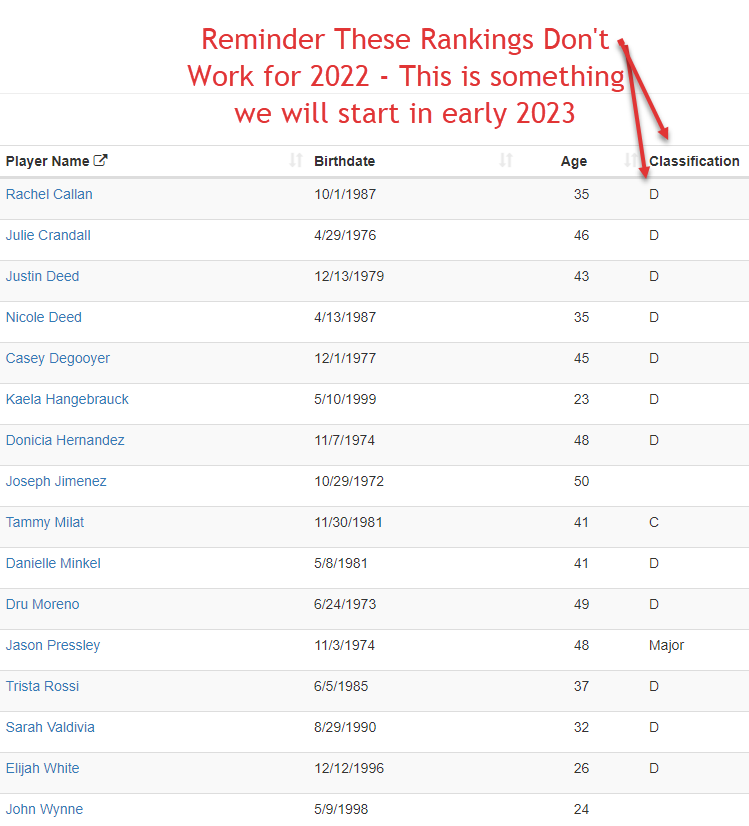Click the Danielle Minkel link
The image size is (749, 826).
click(x=53, y=563)
